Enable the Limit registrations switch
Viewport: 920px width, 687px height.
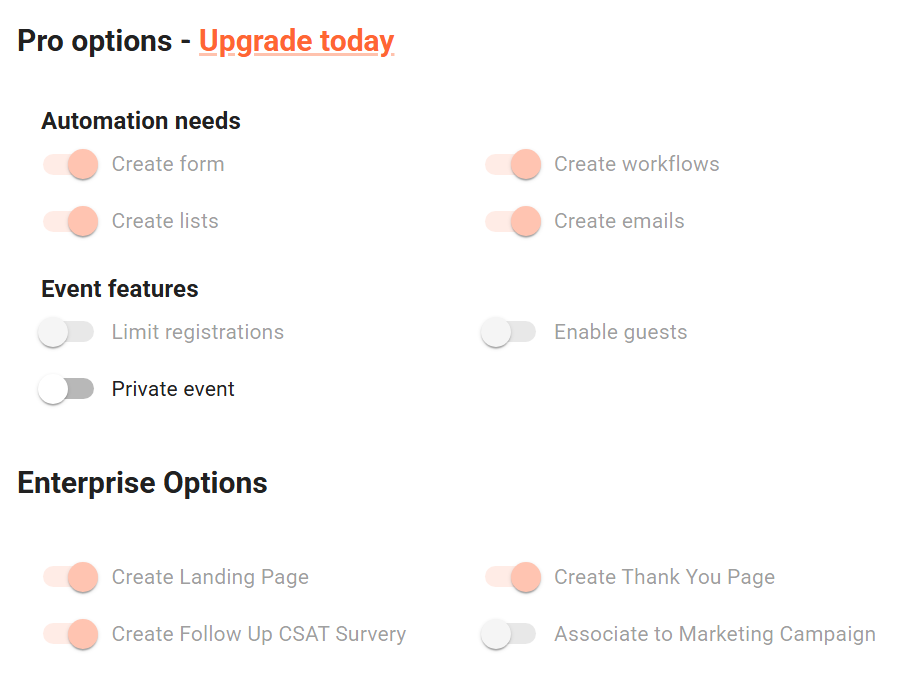click(66, 332)
